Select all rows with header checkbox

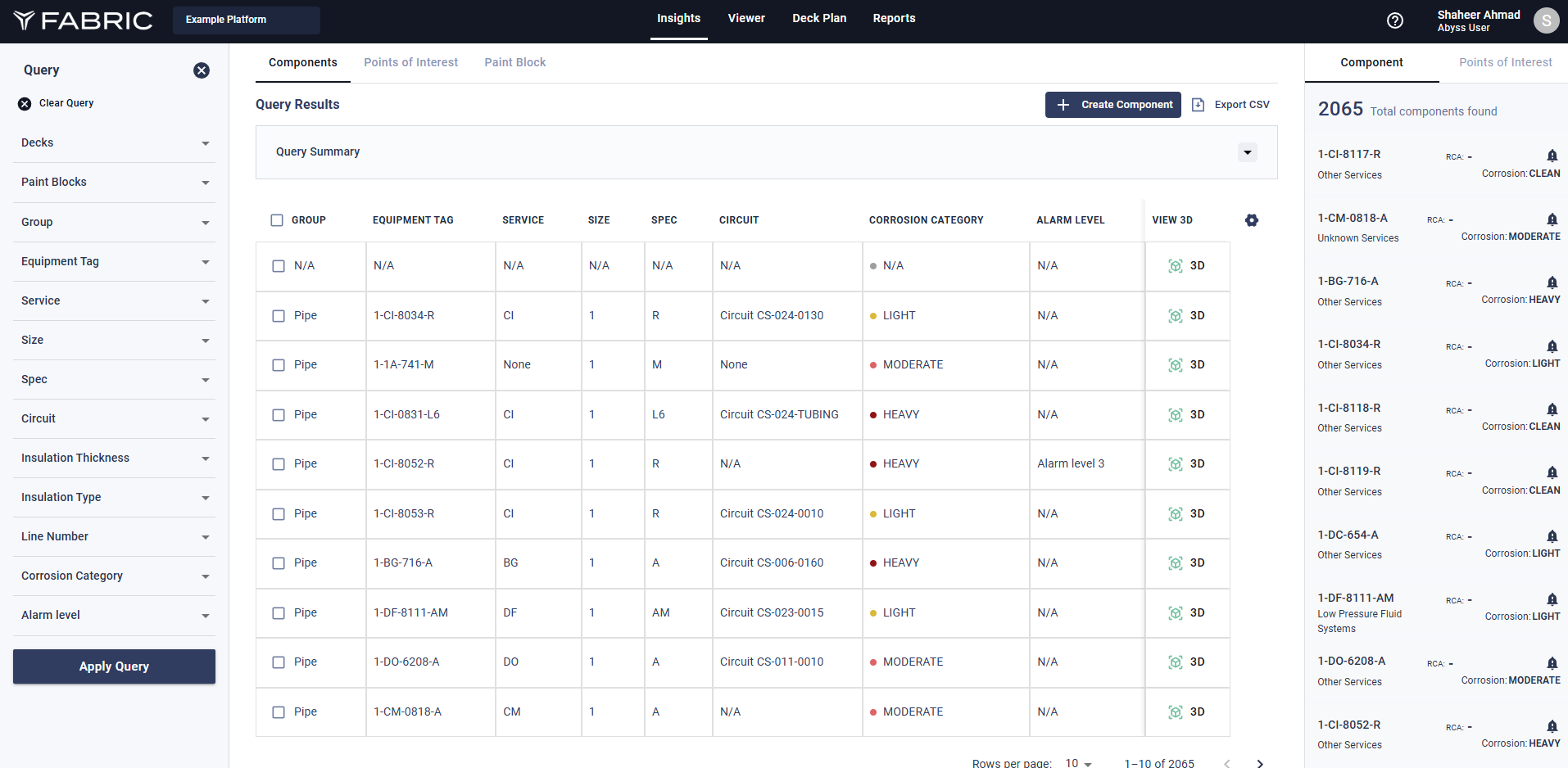click(x=277, y=220)
